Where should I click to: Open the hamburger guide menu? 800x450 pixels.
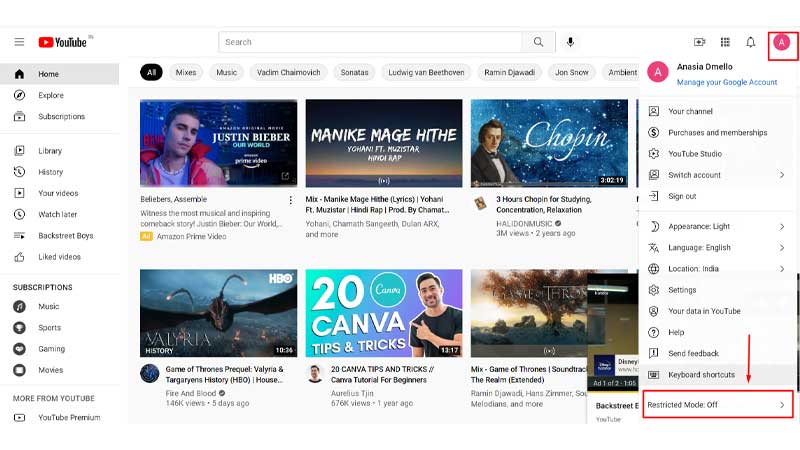[19, 42]
